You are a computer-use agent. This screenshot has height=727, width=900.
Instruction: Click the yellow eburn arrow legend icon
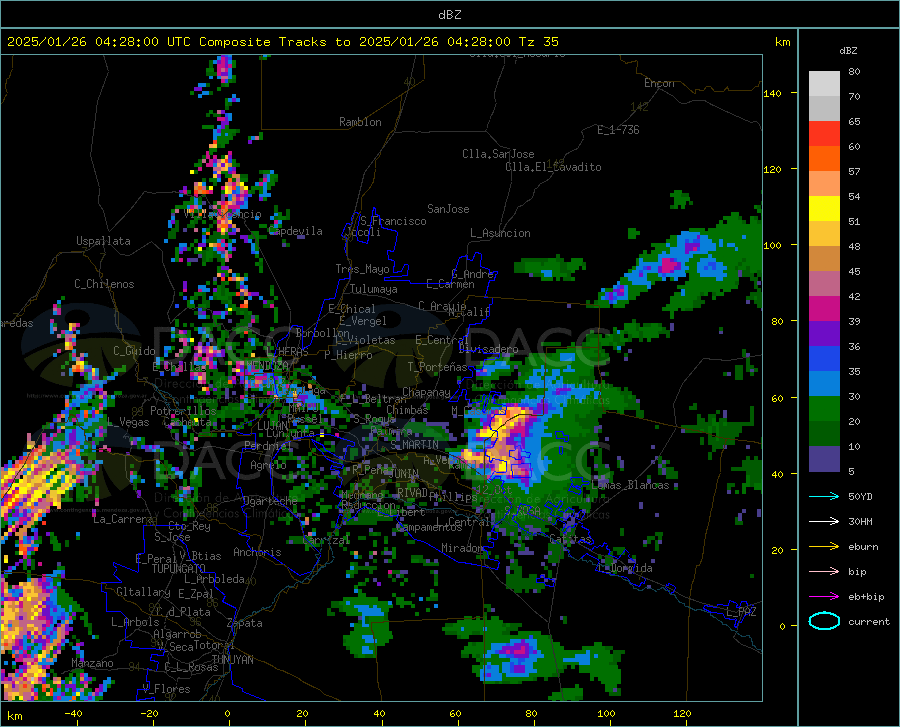pos(824,547)
